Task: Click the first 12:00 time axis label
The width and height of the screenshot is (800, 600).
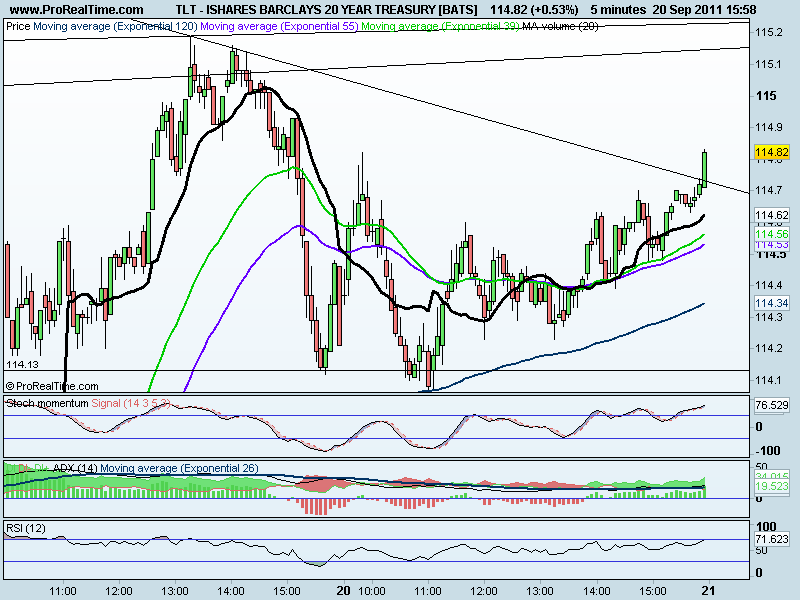Action: click(119, 591)
